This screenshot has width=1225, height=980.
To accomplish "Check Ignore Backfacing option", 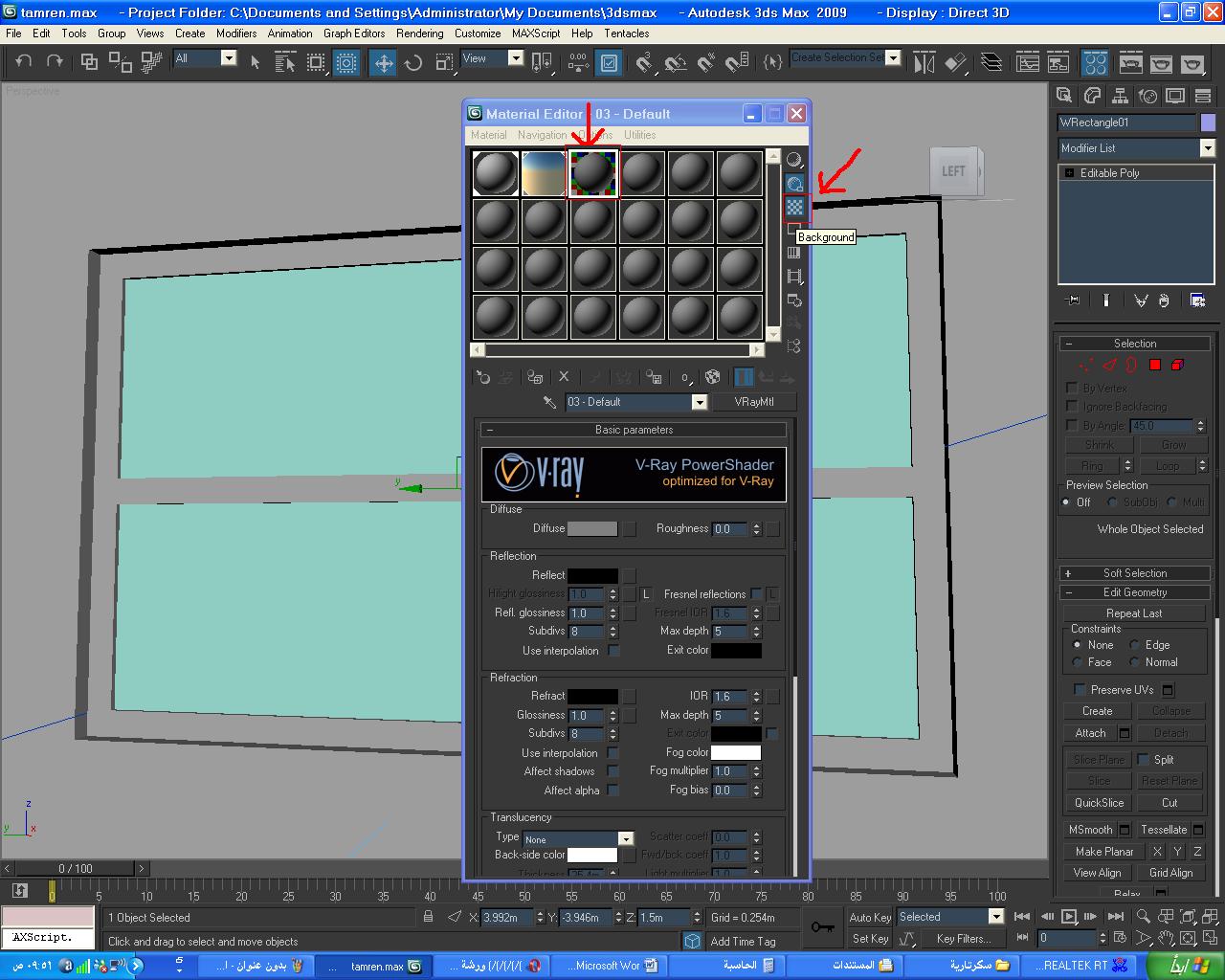I will (1072, 407).
